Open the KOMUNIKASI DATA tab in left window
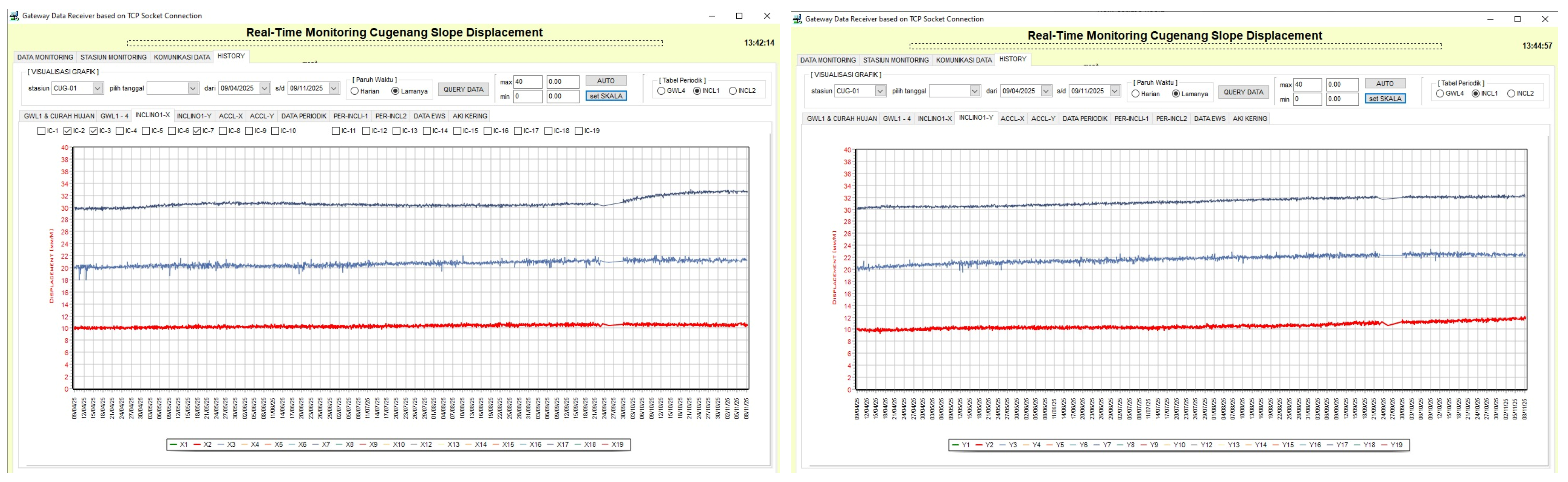This screenshot has width=1568, height=482. (x=182, y=57)
